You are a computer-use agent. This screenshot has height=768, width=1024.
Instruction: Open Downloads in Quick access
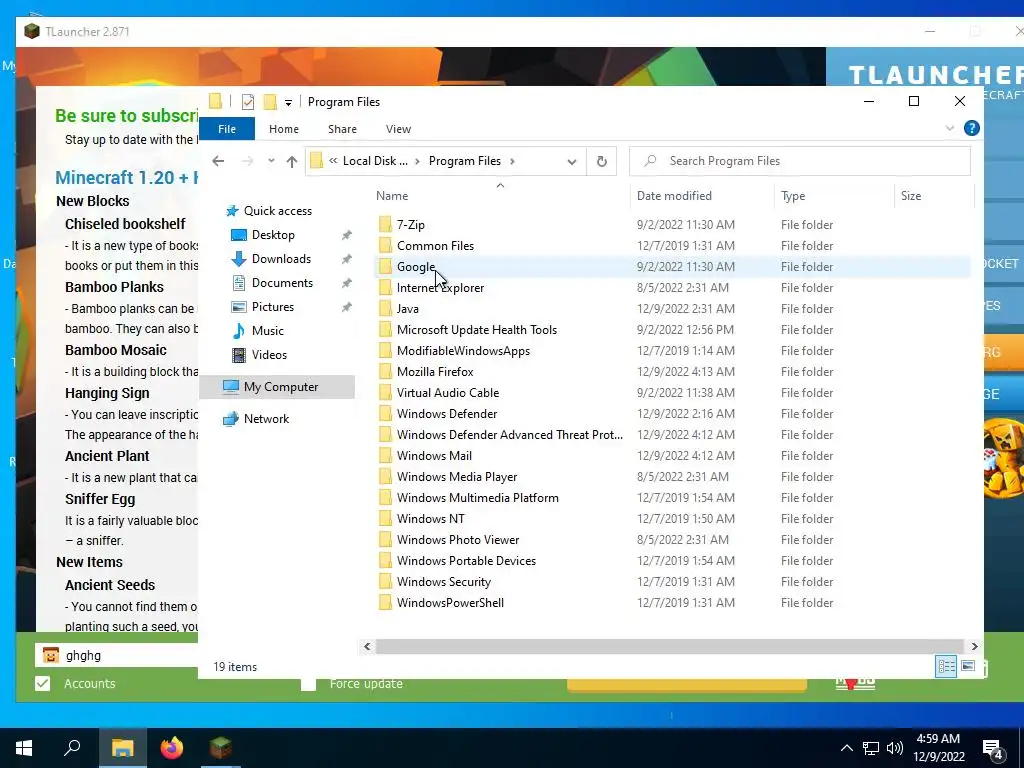[281, 259]
